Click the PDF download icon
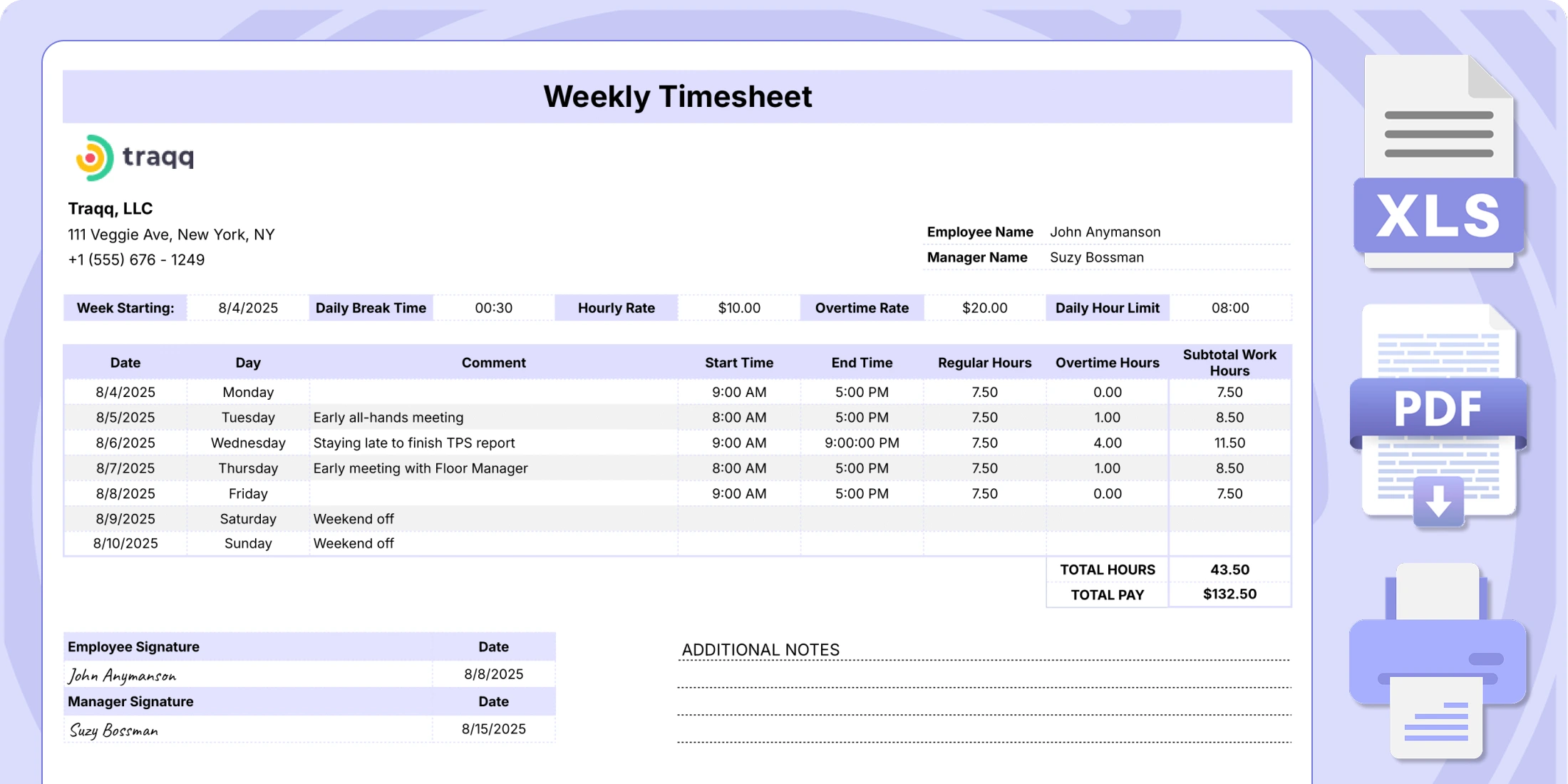The height and width of the screenshot is (784, 1568). point(1439,416)
